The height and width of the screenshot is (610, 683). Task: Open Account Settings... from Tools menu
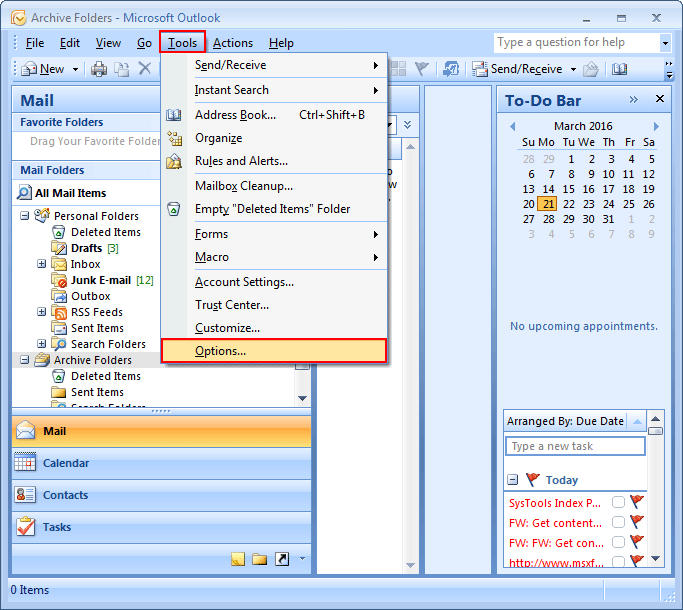click(x=274, y=282)
